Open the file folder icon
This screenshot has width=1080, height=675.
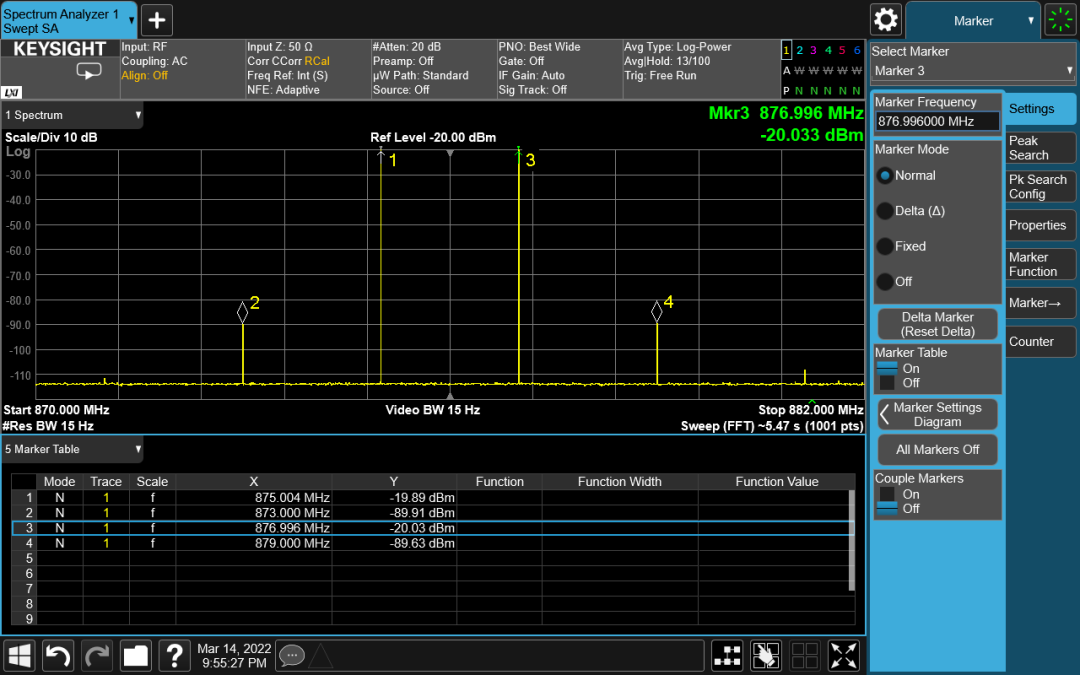[136, 655]
